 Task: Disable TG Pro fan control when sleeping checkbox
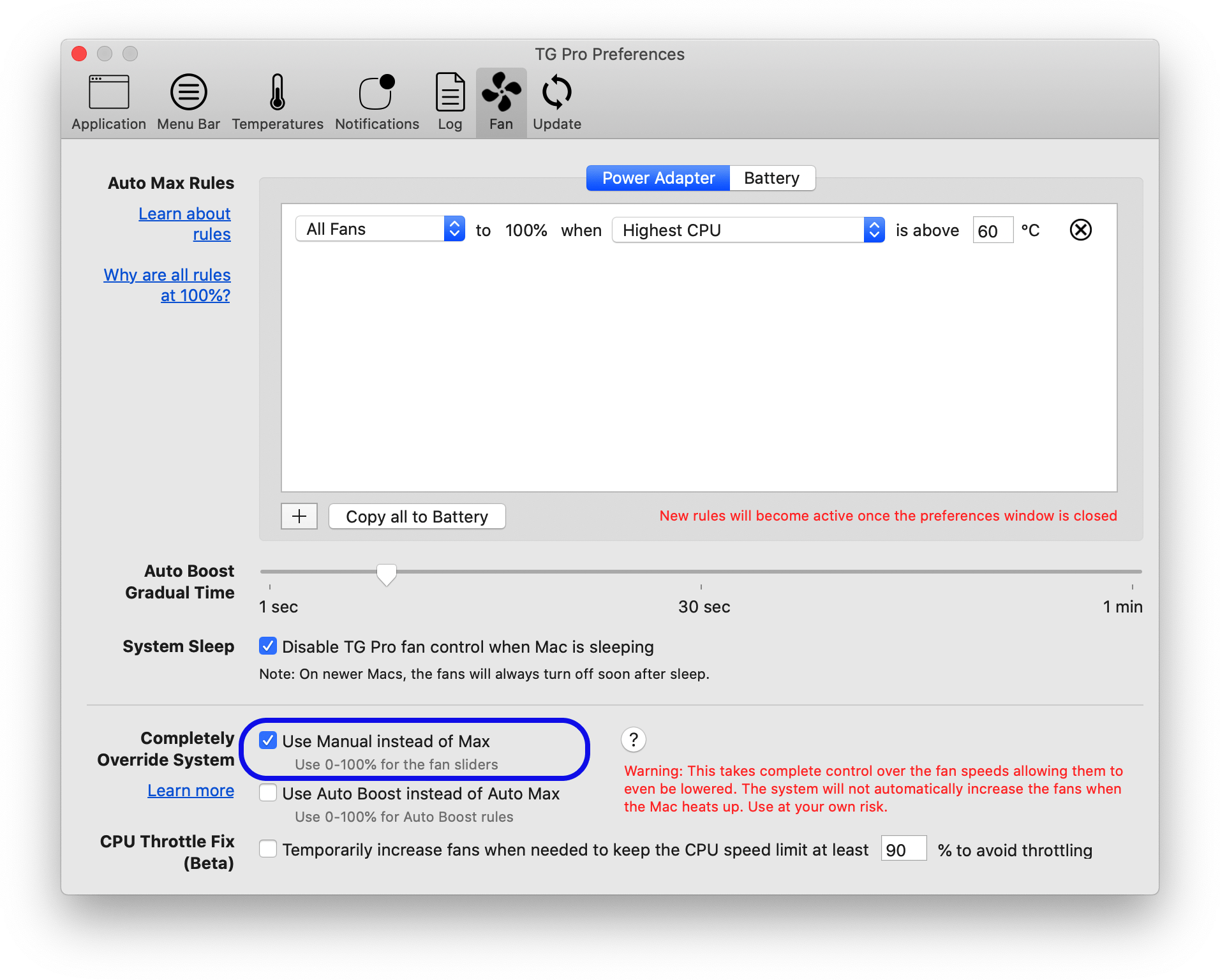pyautogui.click(x=268, y=646)
